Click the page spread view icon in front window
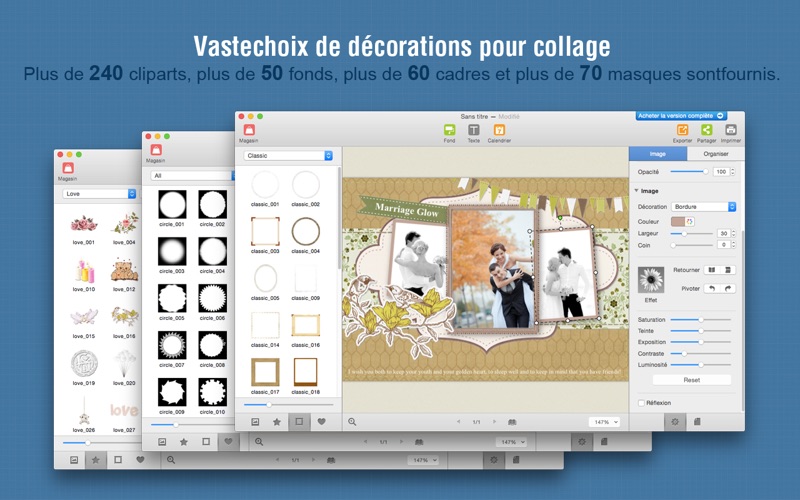 512,422
